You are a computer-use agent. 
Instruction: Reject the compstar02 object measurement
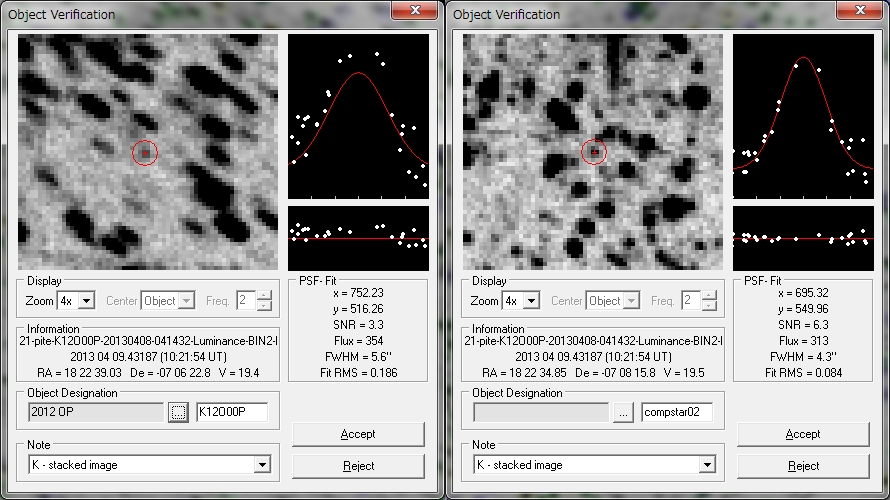803,466
